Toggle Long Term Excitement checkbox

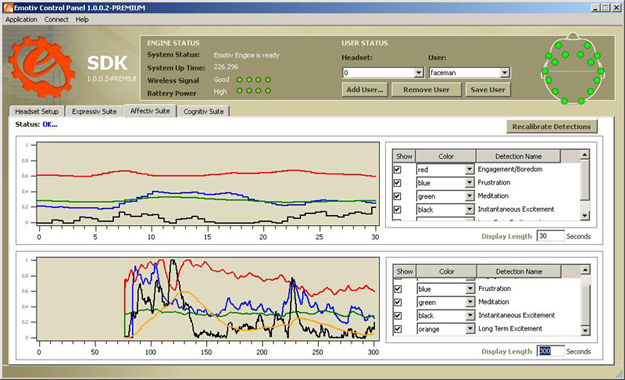click(x=398, y=329)
